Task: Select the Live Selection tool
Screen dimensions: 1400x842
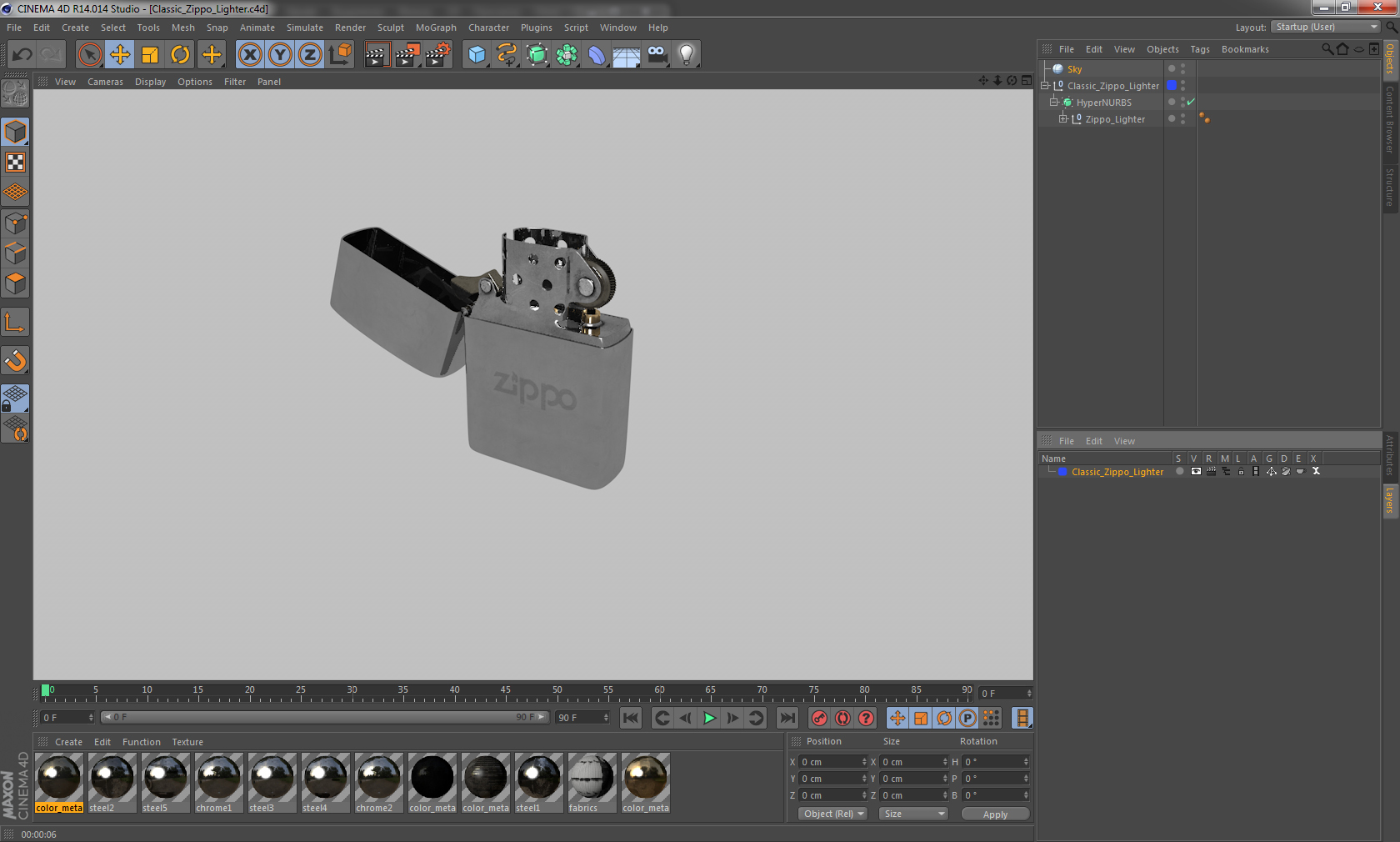Action: coord(89,55)
